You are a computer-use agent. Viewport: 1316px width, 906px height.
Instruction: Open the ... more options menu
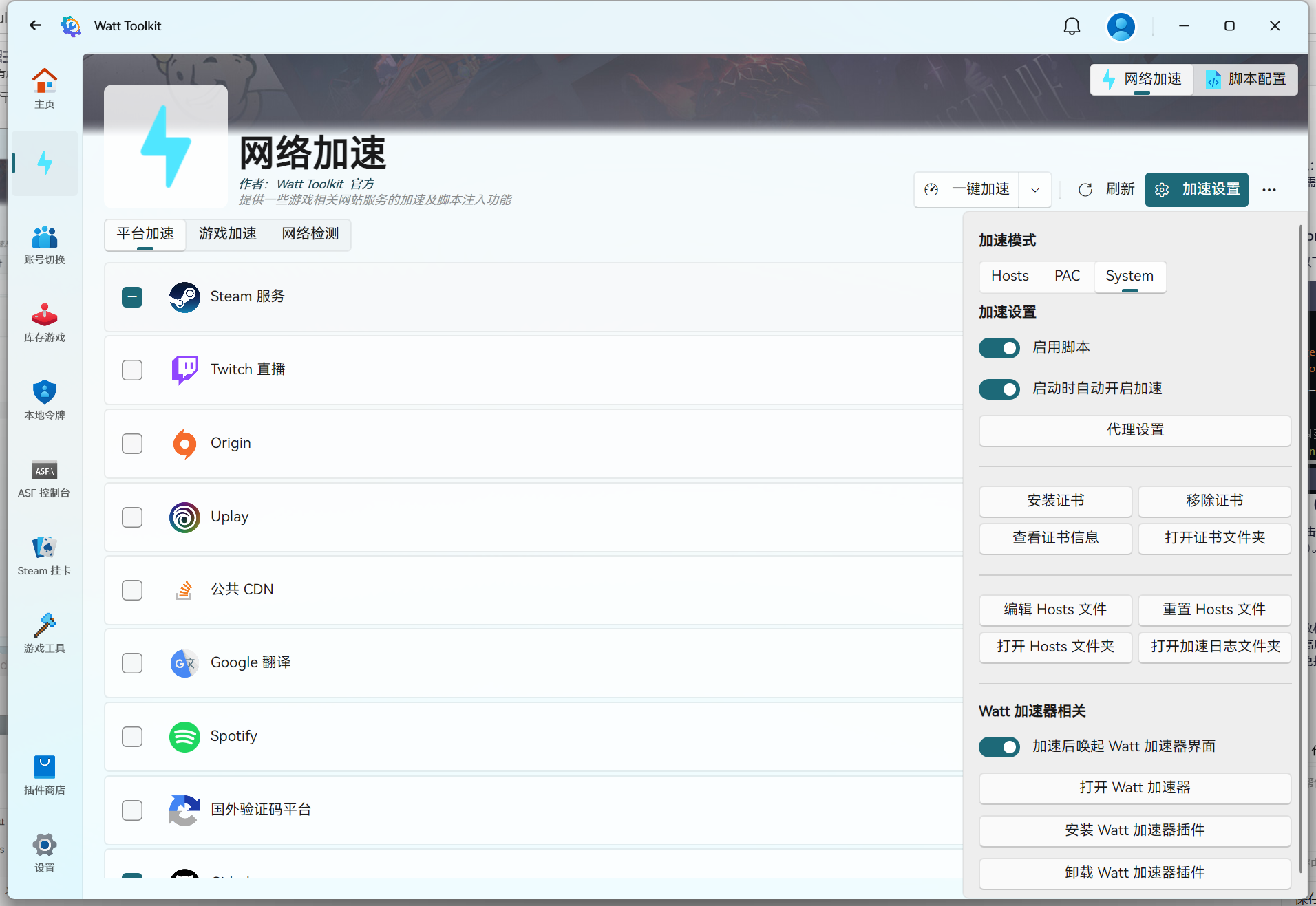(1269, 190)
